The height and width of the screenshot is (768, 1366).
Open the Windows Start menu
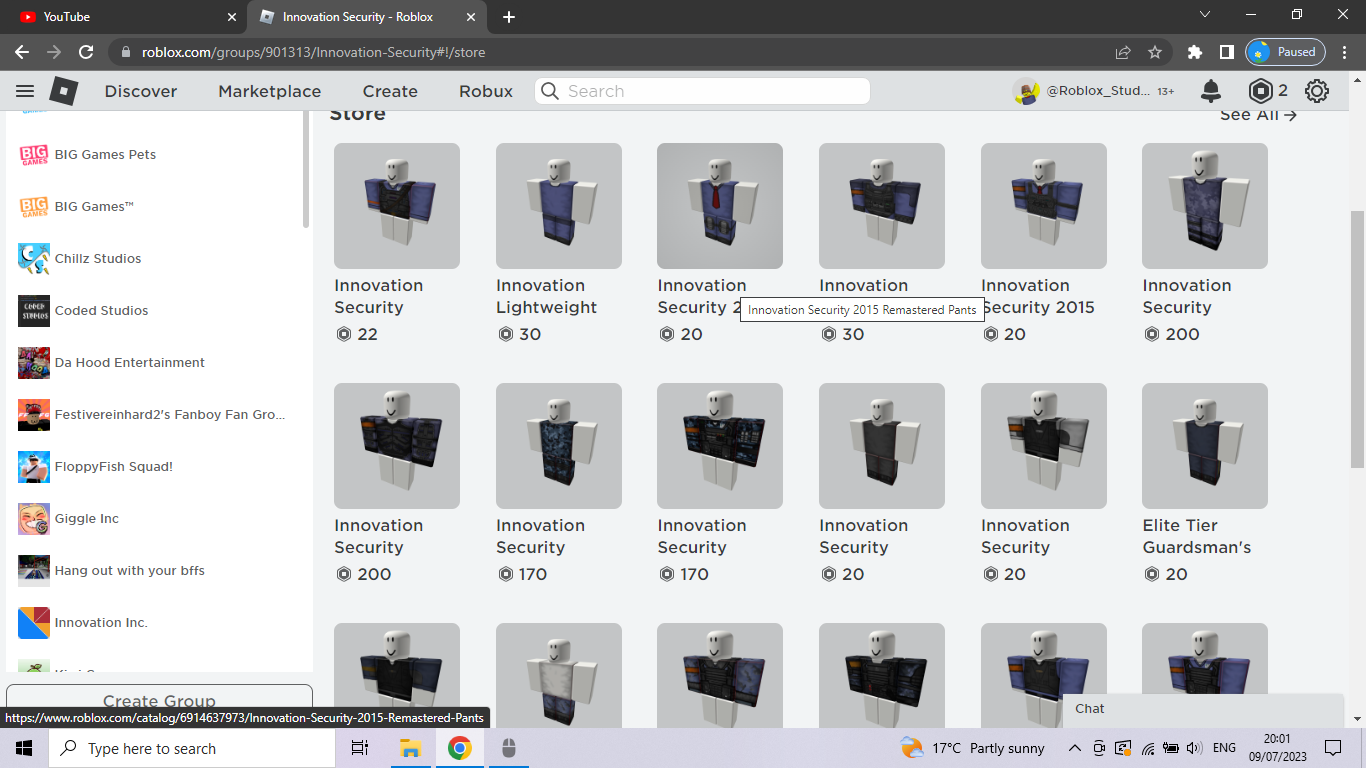24,748
